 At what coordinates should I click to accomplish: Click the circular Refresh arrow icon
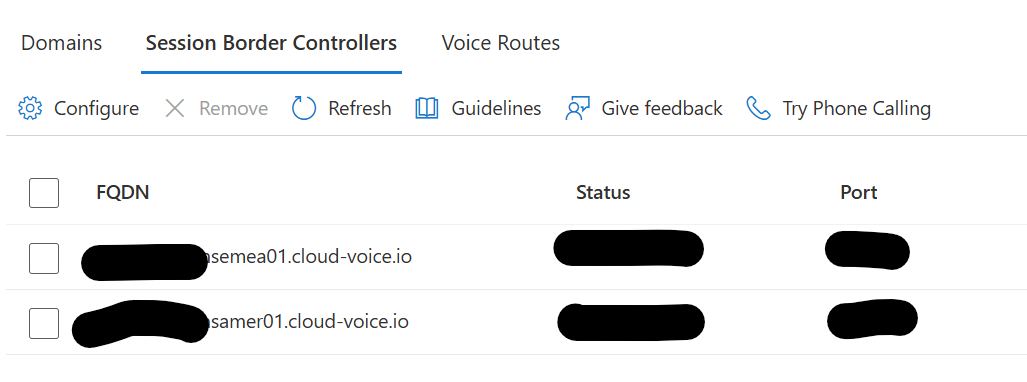(x=304, y=108)
